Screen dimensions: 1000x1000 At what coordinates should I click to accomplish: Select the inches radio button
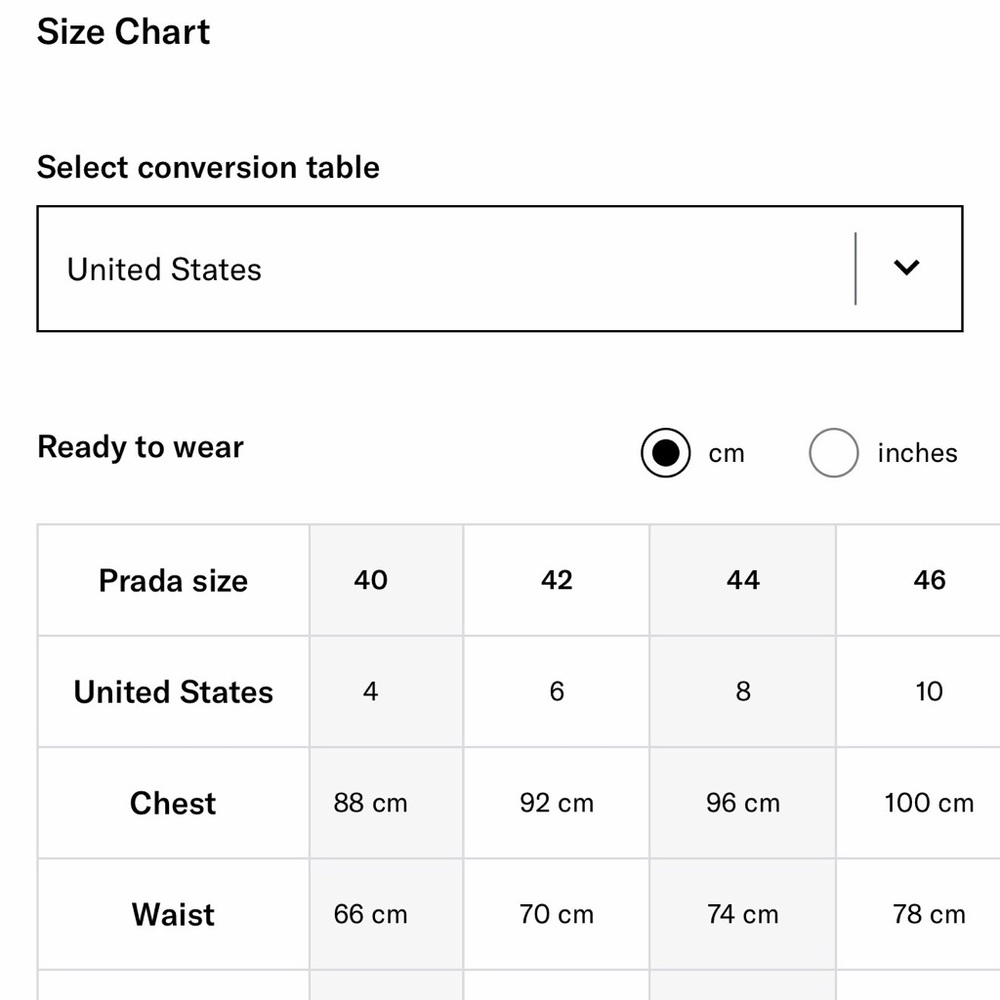point(833,453)
